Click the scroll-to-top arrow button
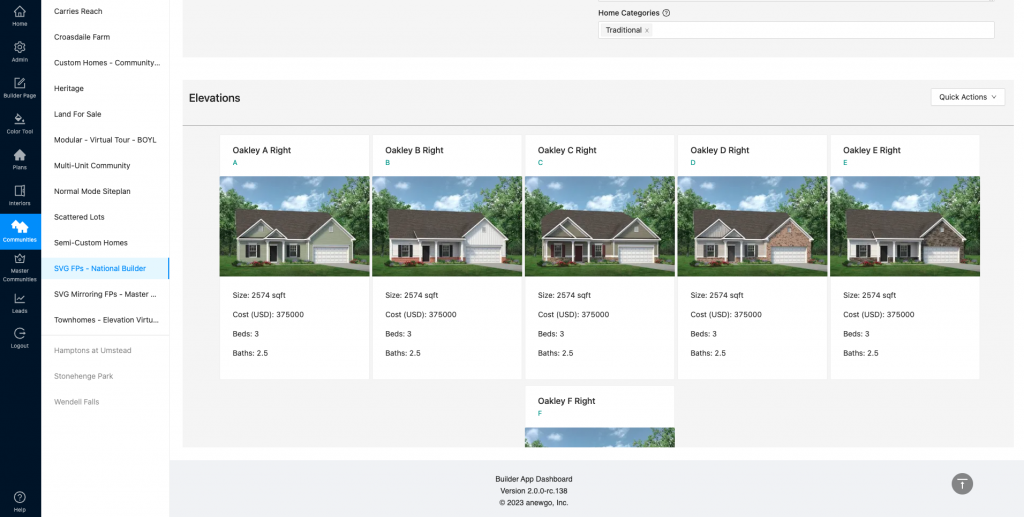Screen dimensions: 1024x517 (962, 484)
